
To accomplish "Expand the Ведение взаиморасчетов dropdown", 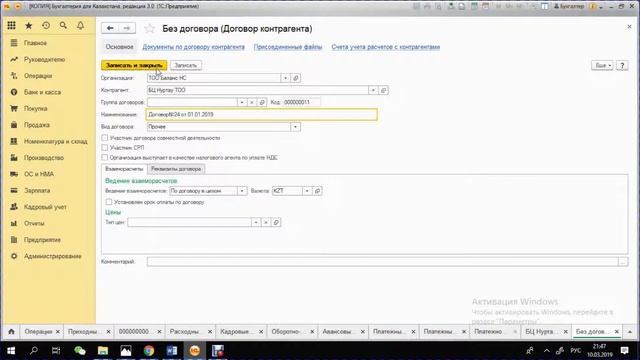I will (242, 191).
